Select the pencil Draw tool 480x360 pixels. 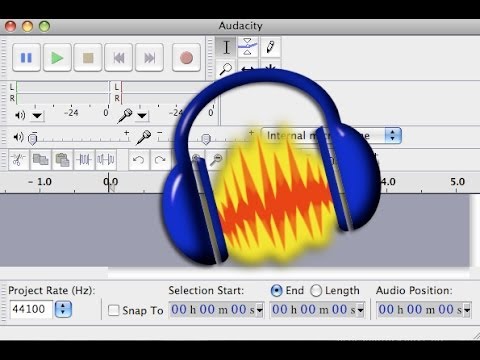click(270, 47)
